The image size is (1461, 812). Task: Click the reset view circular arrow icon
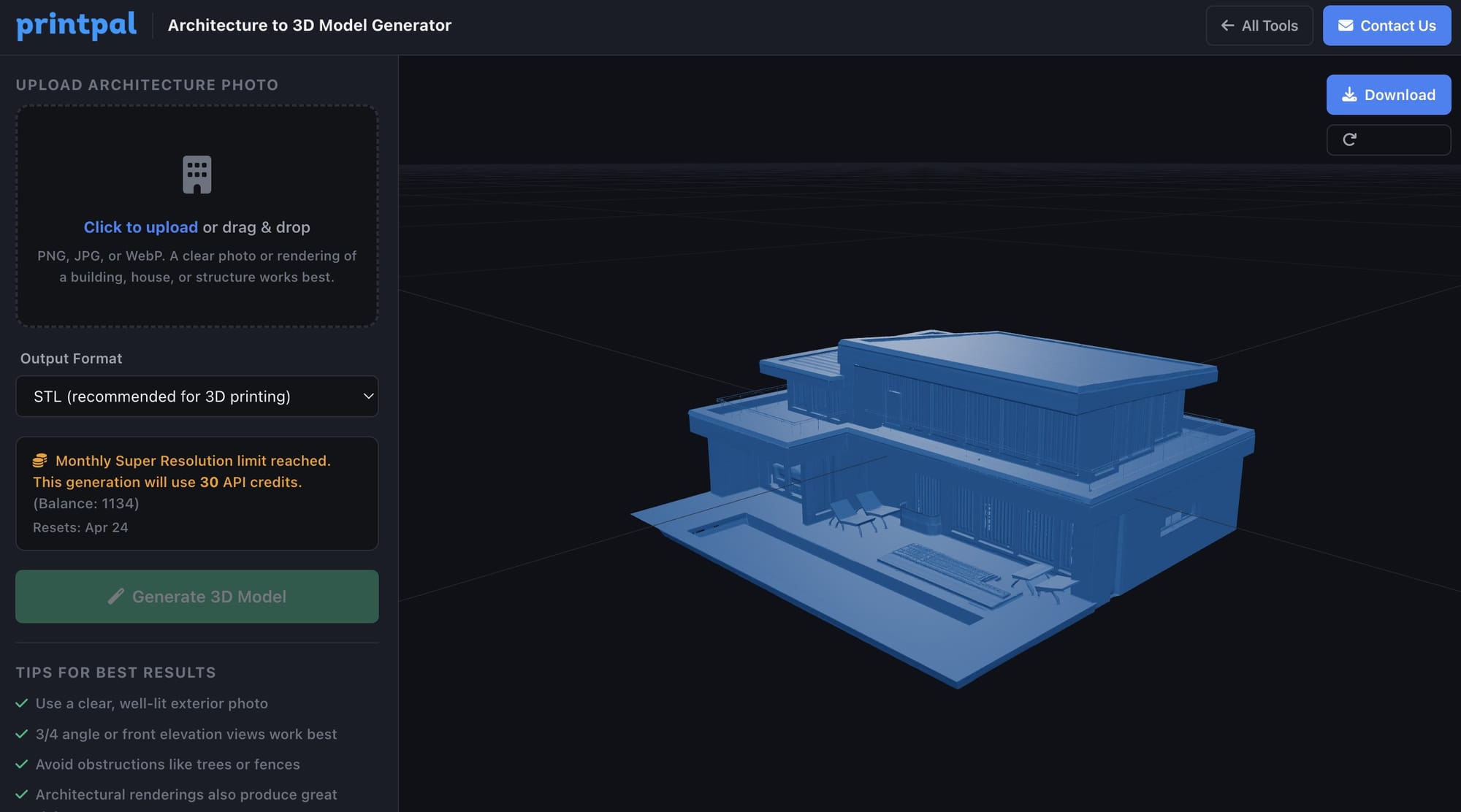[x=1349, y=139]
